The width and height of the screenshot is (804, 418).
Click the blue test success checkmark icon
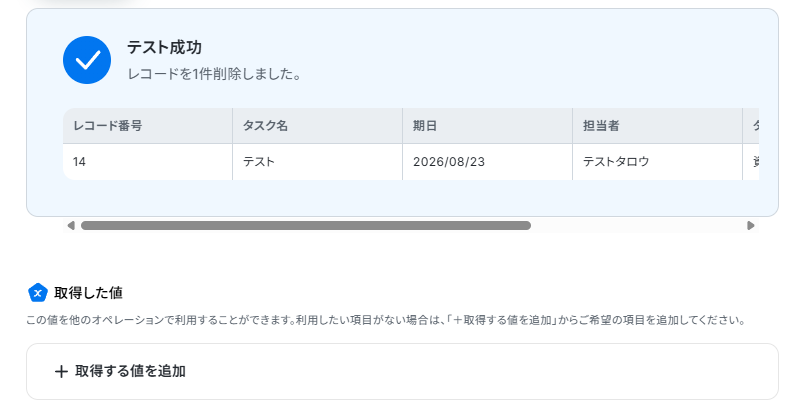tap(87, 60)
